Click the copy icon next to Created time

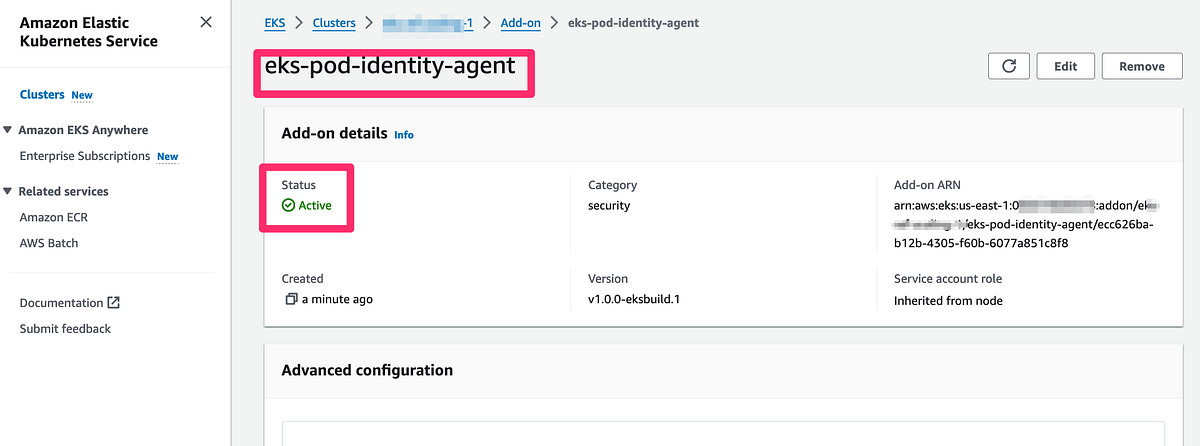click(291, 299)
